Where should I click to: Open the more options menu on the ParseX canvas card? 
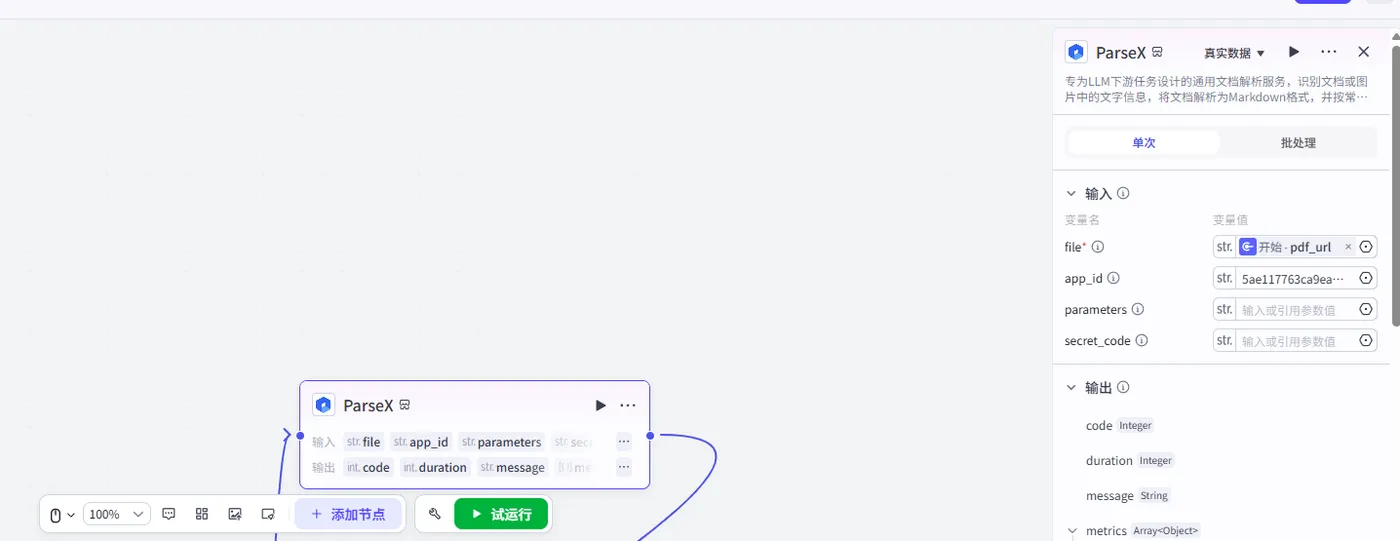click(628, 405)
